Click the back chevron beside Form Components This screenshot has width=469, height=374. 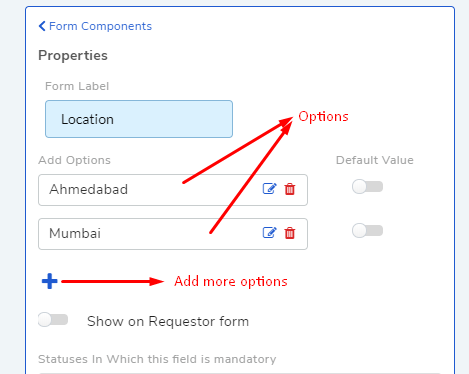(x=42, y=26)
